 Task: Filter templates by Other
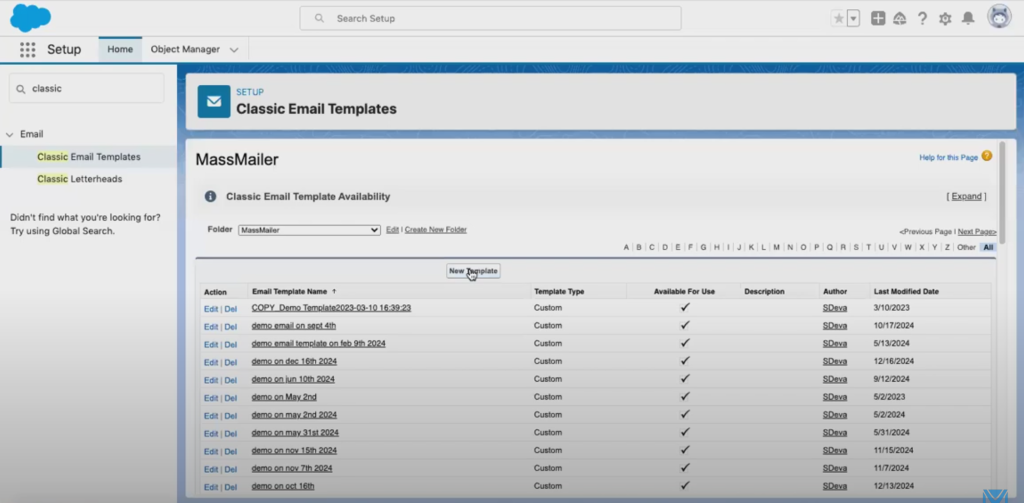(x=967, y=248)
